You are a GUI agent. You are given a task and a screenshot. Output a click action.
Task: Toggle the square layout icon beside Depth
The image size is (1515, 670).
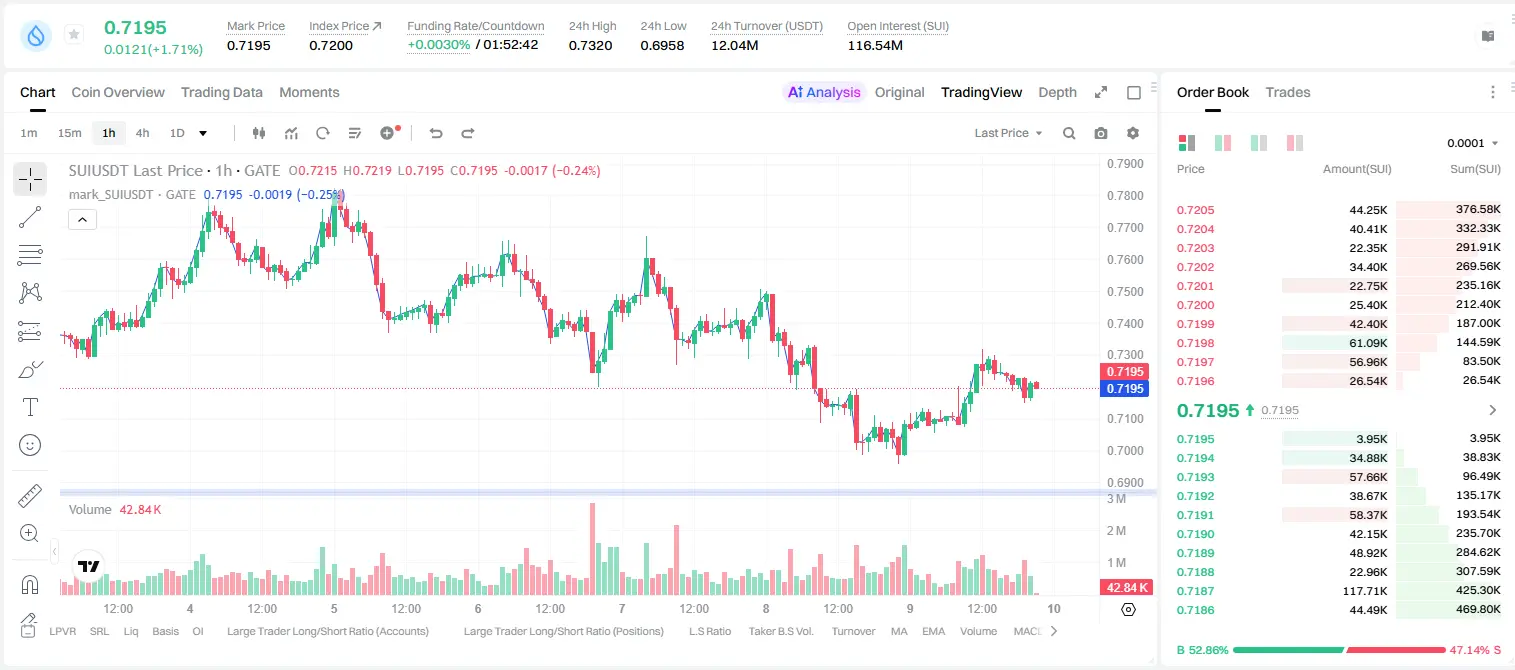(1134, 92)
